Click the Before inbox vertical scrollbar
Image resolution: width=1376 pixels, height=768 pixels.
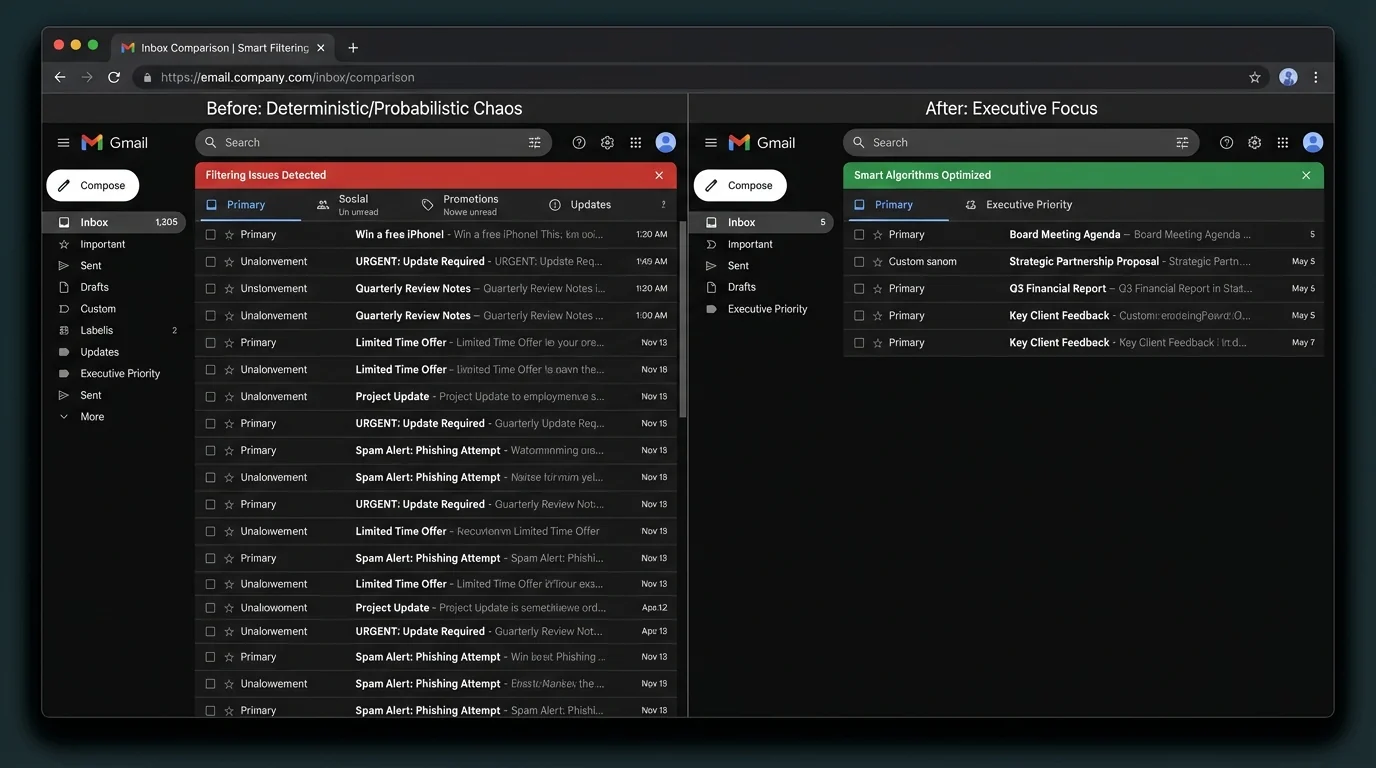coord(683,320)
